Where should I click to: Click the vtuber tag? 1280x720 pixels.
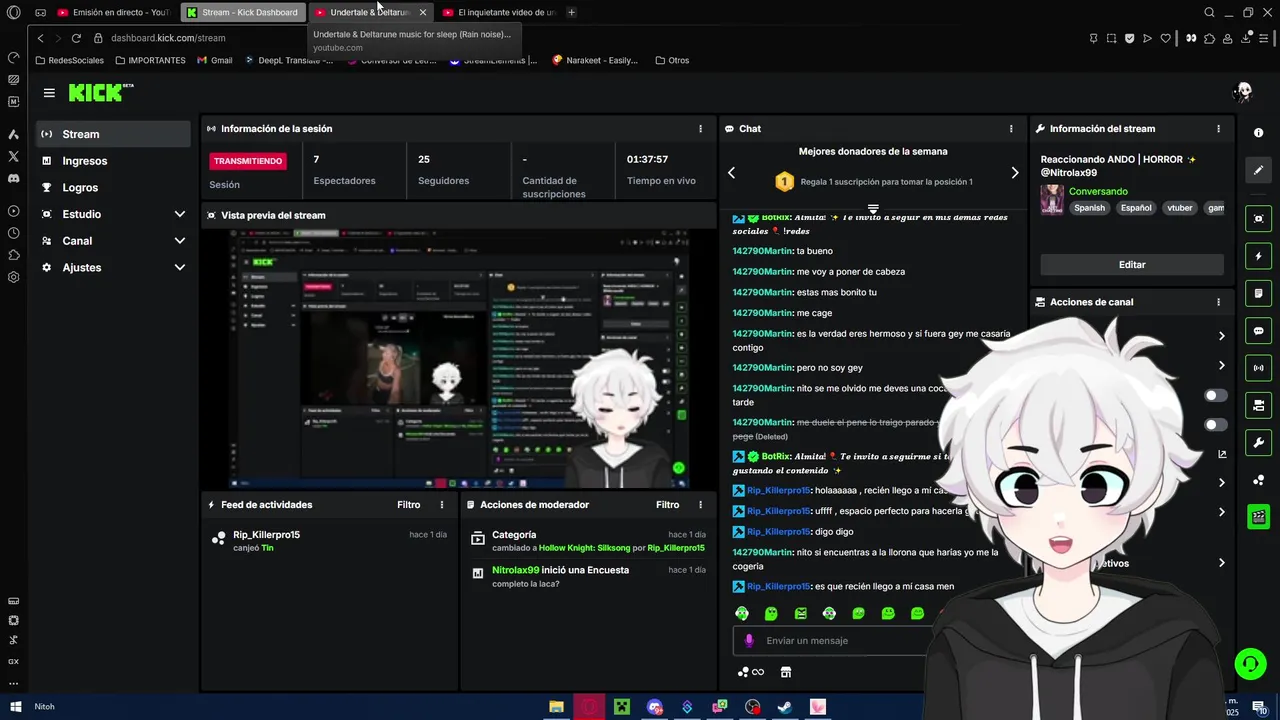(x=1180, y=208)
